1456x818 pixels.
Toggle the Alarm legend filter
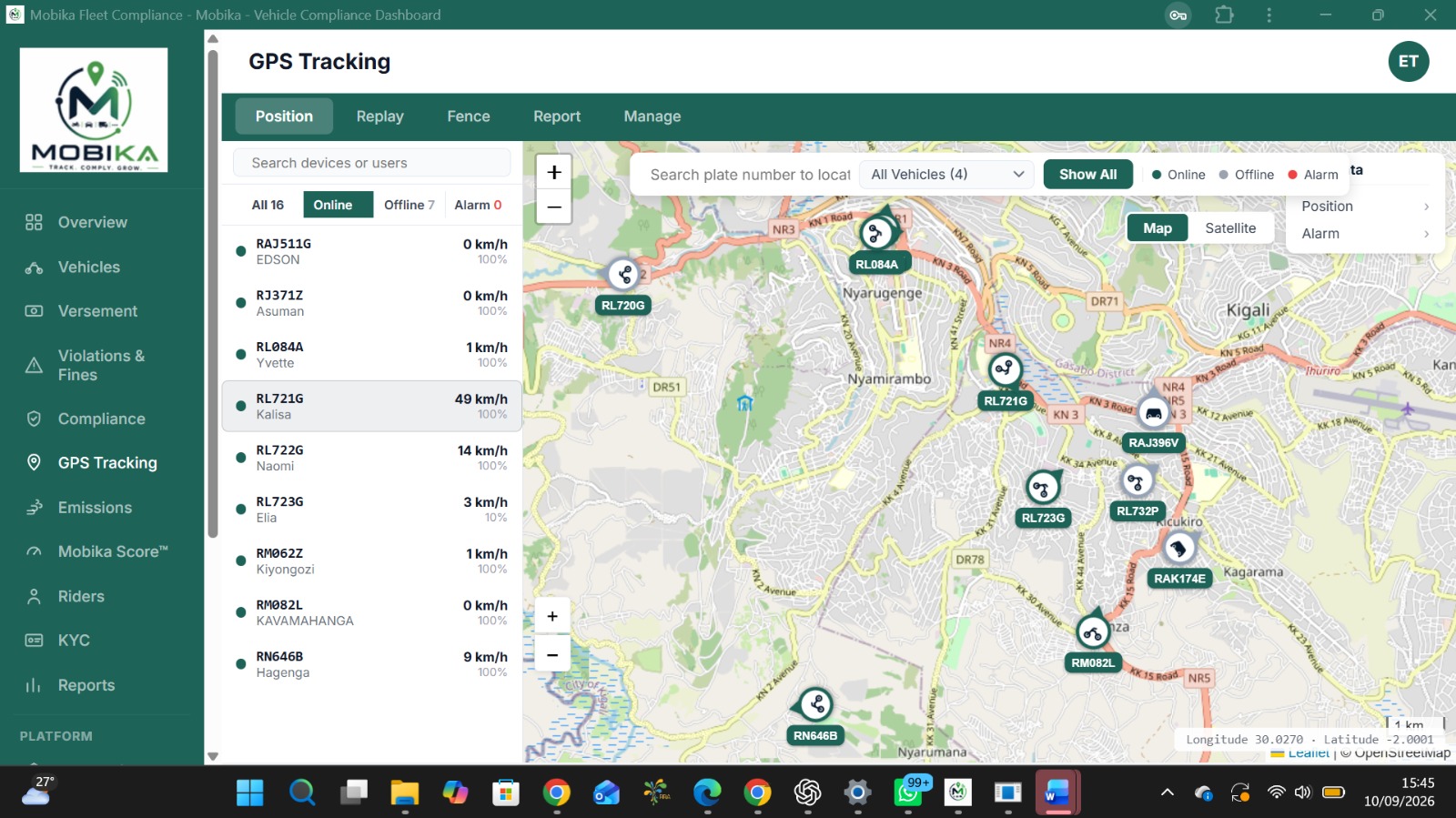(x=1313, y=175)
